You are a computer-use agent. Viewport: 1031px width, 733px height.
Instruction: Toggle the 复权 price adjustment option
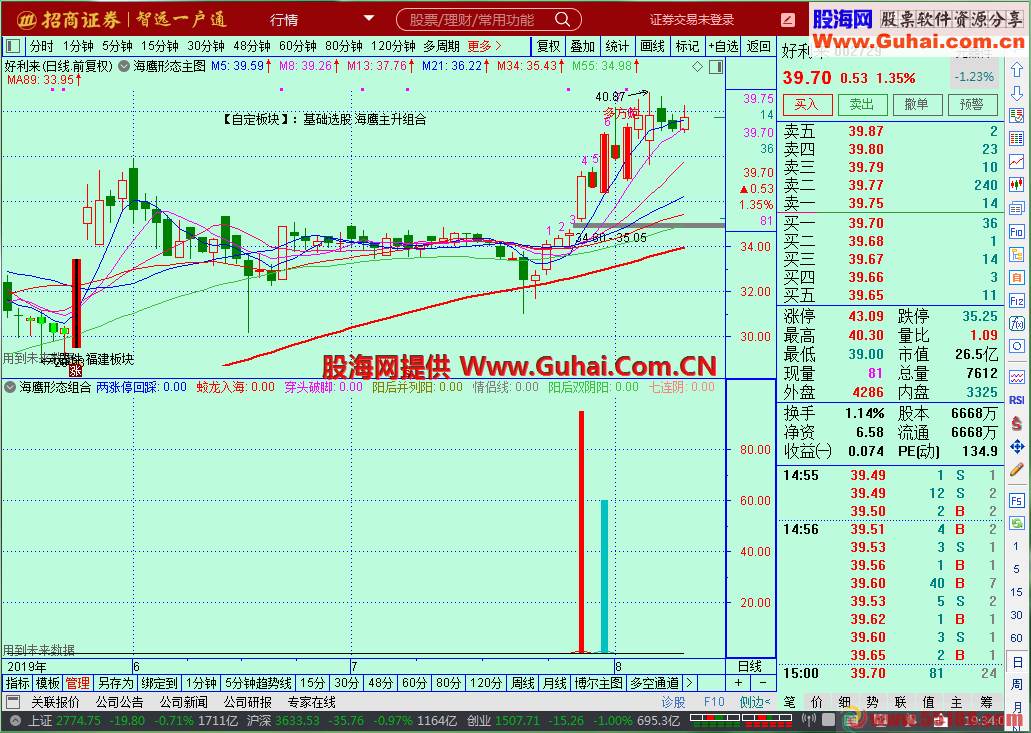548,46
